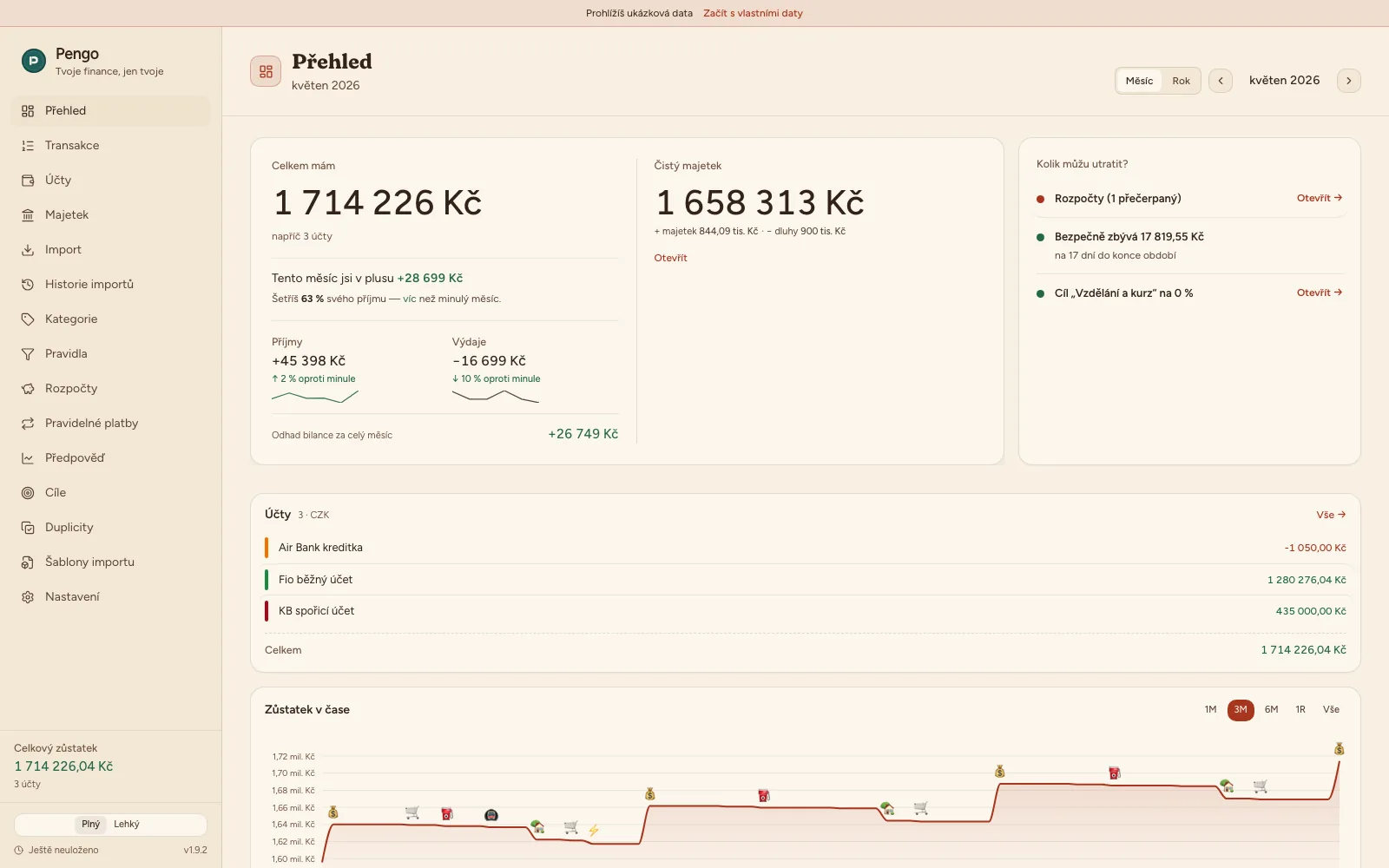Open Předpověď chart icon

coord(28,458)
